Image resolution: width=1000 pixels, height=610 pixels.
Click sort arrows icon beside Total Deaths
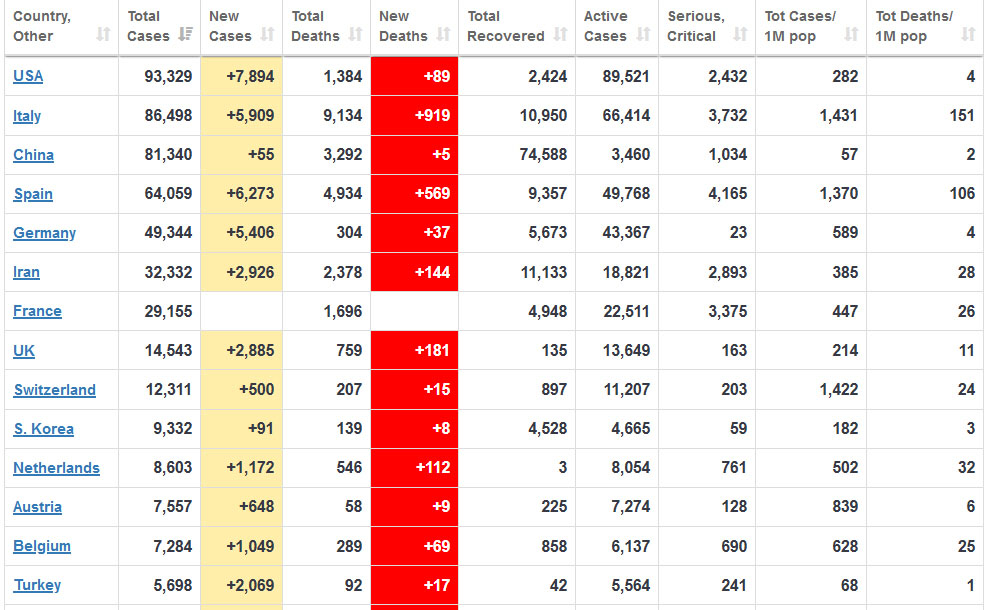click(x=356, y=36)
